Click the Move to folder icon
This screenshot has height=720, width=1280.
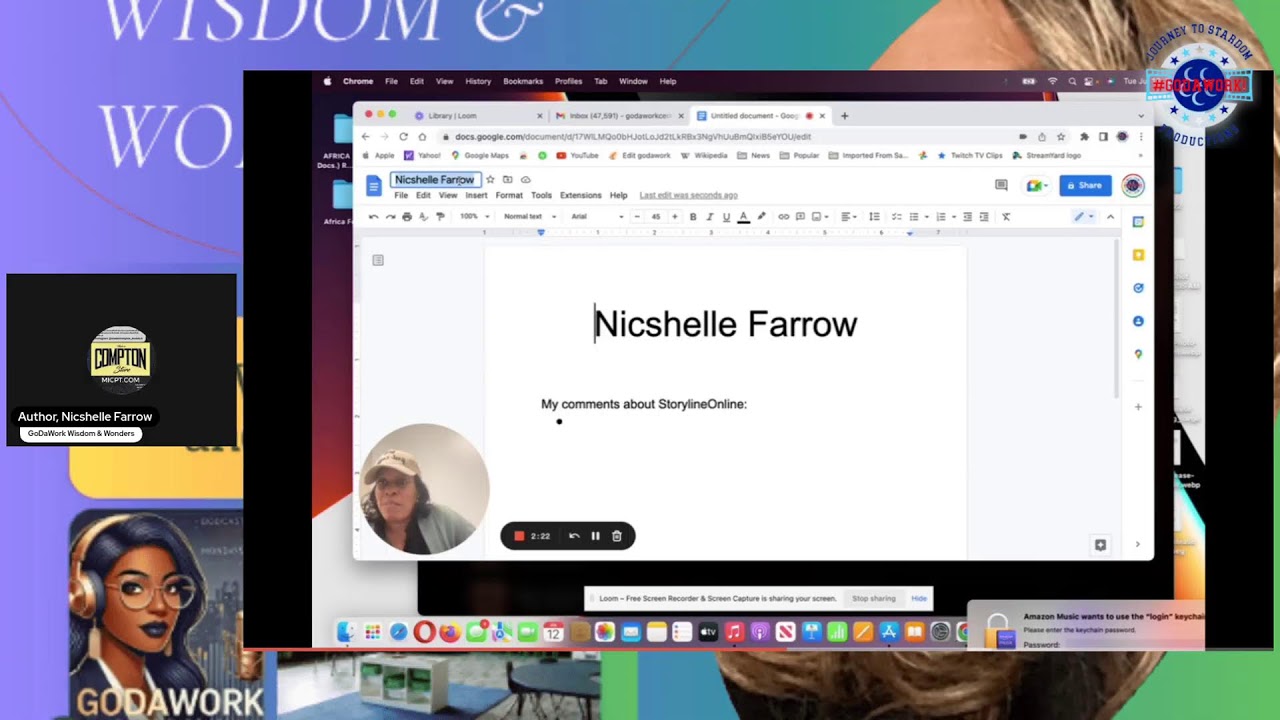pos(507,180)
